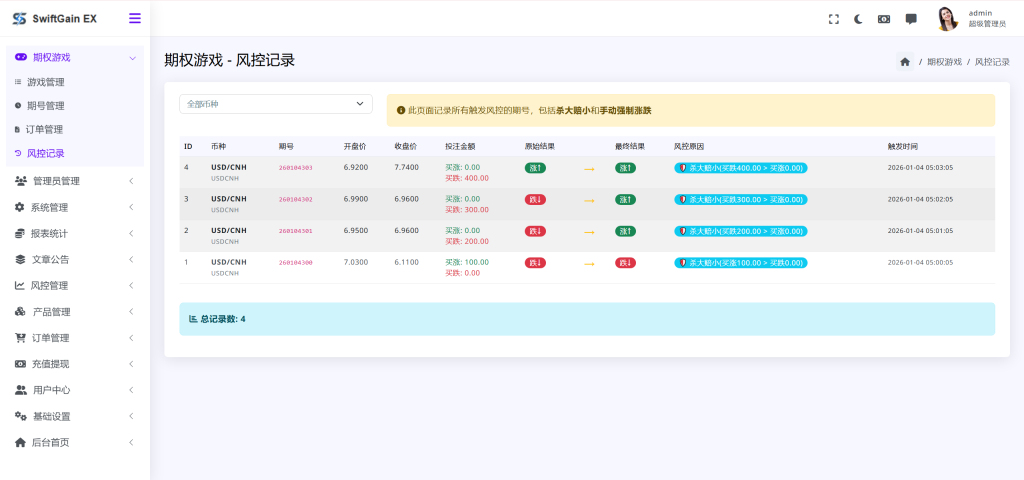Expand 管理员管理 with its chevron

pyautogui.click(x=131, y=181)
